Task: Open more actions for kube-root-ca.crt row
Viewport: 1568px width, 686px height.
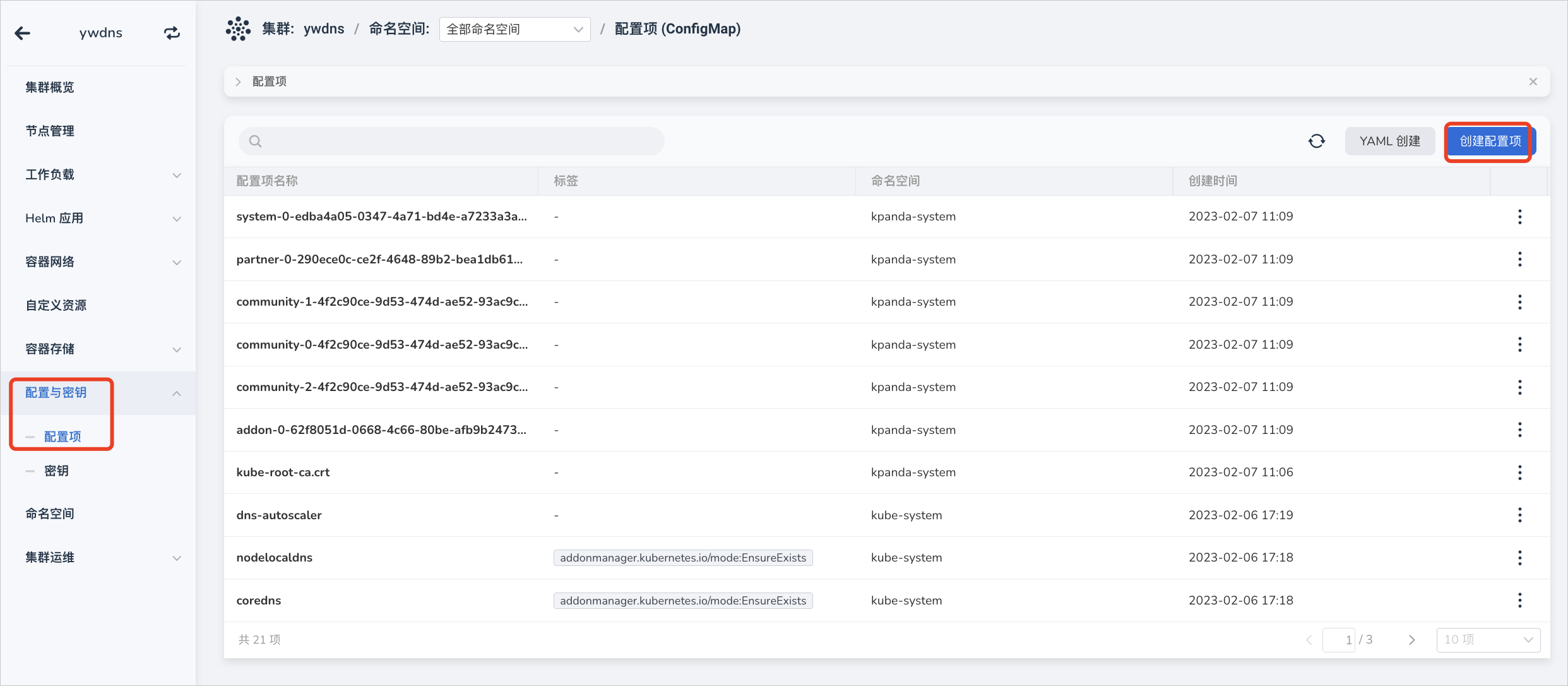Action: coord(1520,472)
